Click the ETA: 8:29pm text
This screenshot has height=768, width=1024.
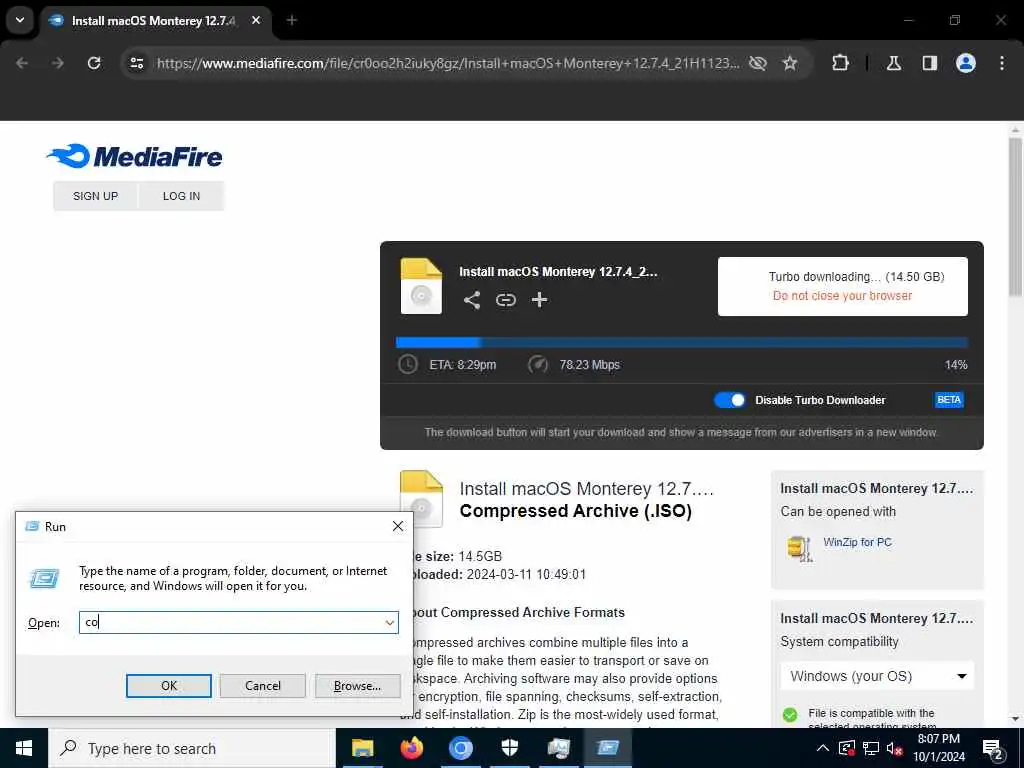pyautogui.click(x=462, y=364)
